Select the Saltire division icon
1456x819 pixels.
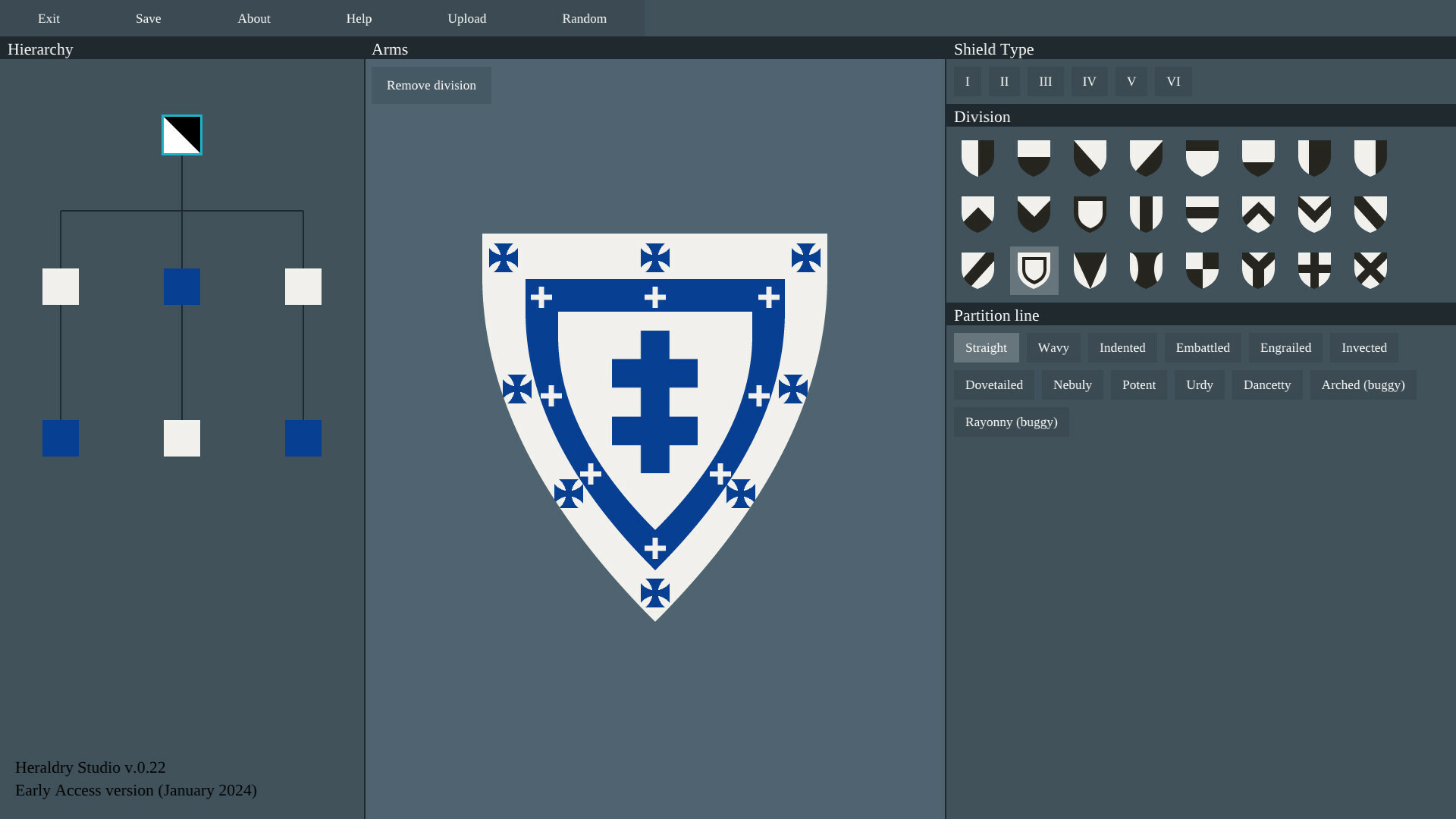coord(1370,270)
